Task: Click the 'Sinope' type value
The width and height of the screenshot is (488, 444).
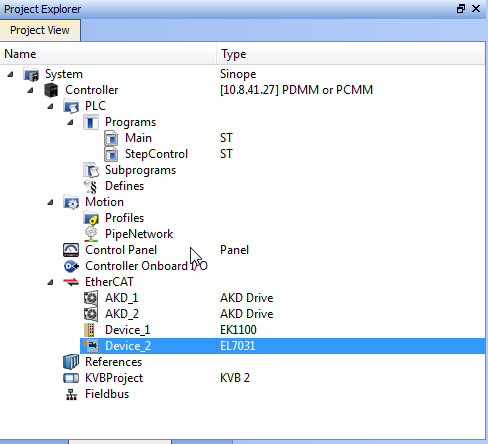Action: click(x=238, y=74)
